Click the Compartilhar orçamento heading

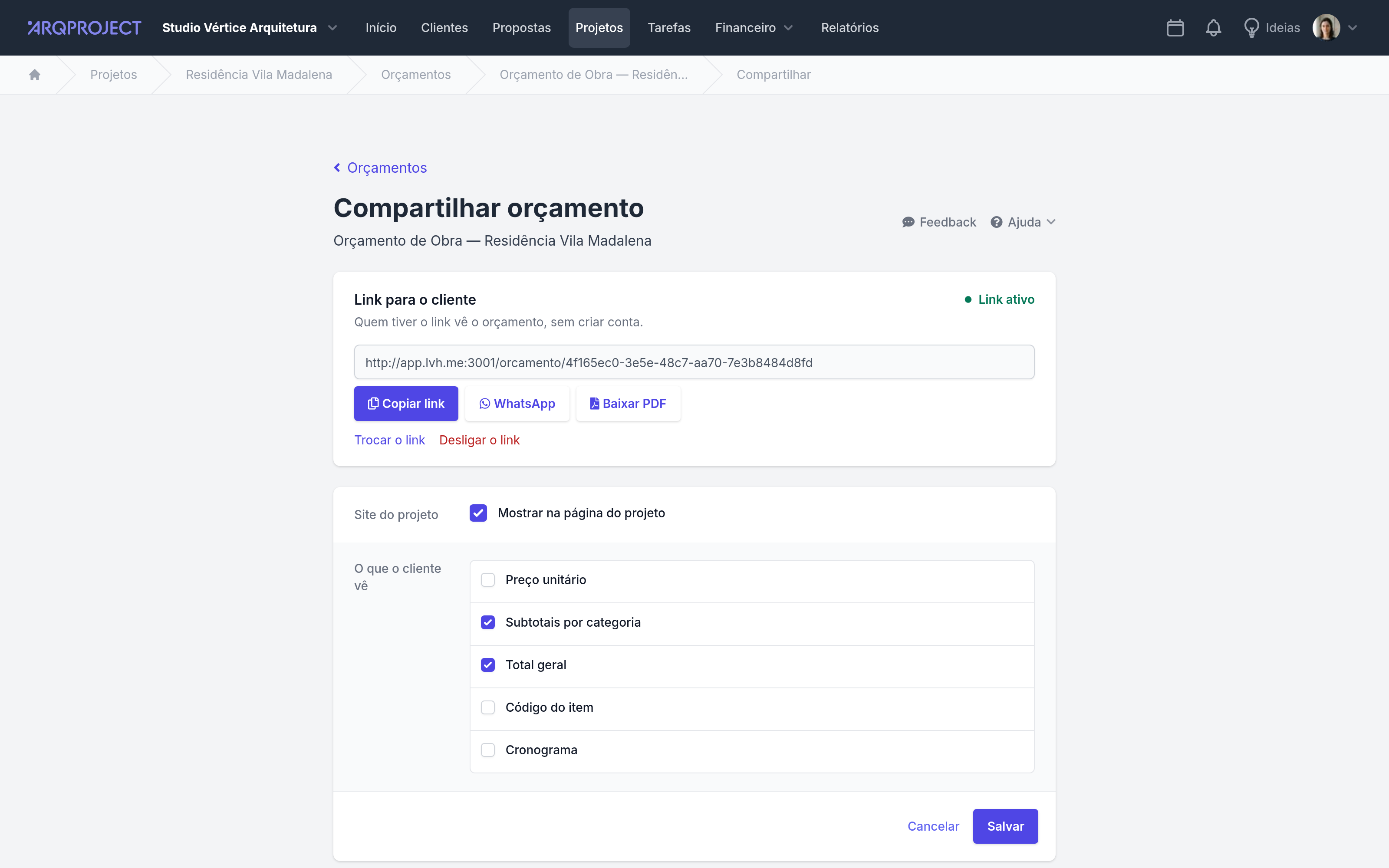488,208
